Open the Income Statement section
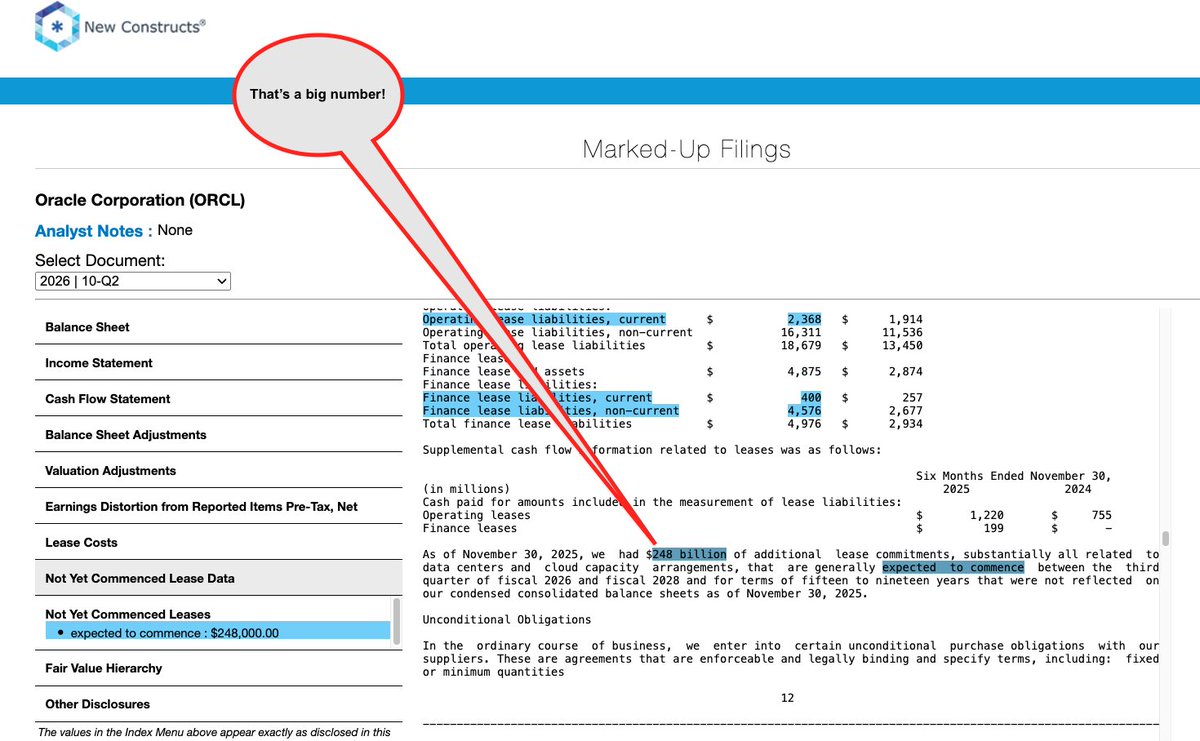 99,363
